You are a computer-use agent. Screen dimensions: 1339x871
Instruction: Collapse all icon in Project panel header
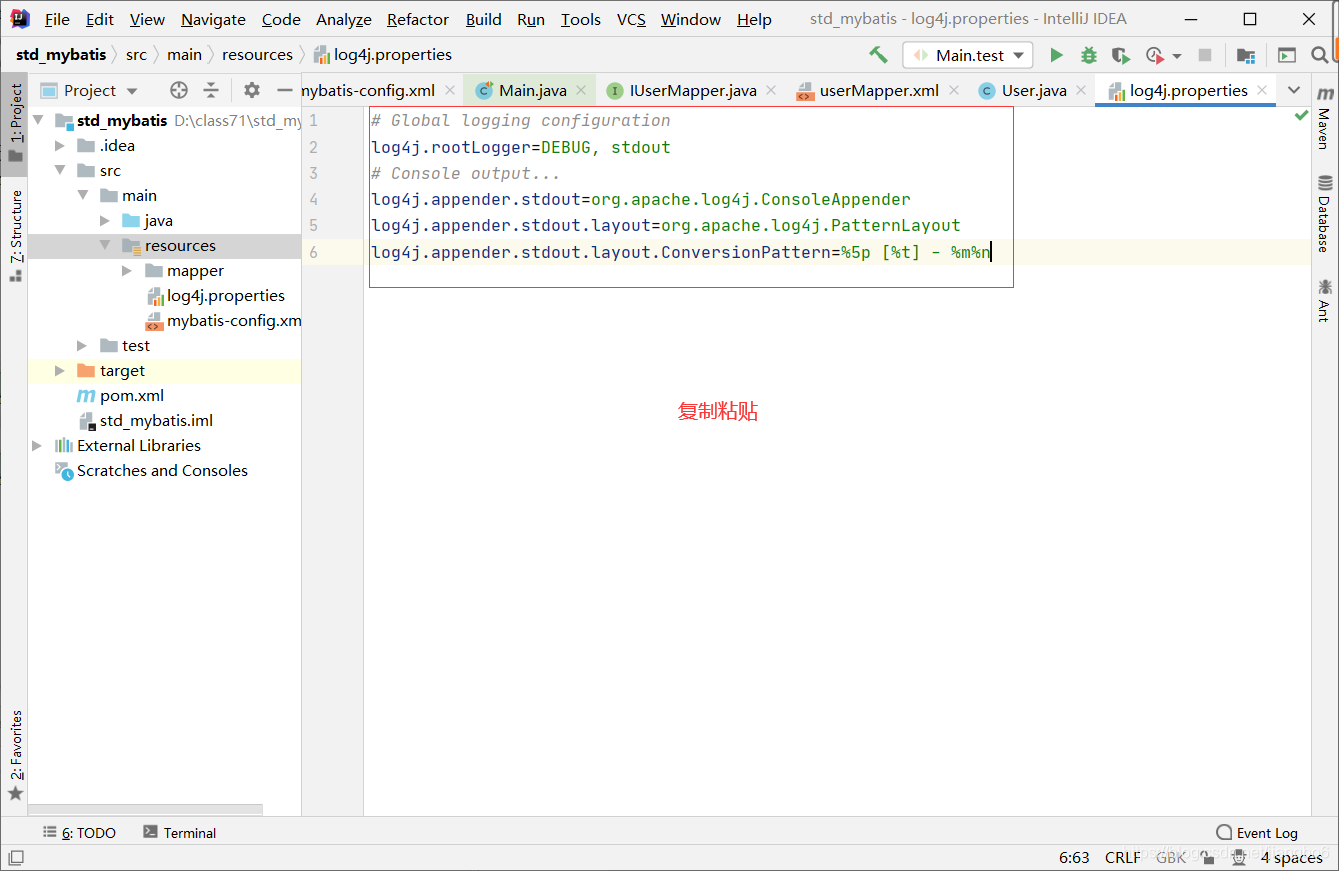click(211, 90)
